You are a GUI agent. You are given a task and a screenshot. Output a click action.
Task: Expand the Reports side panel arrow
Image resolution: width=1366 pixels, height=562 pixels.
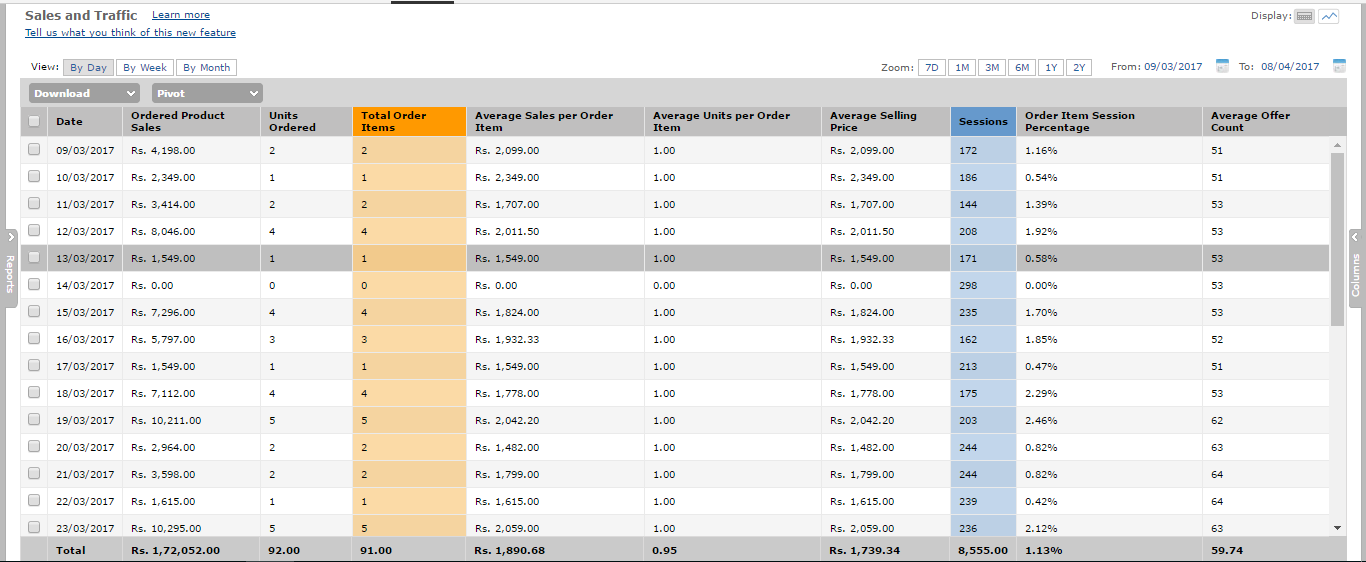pos(11,238)
